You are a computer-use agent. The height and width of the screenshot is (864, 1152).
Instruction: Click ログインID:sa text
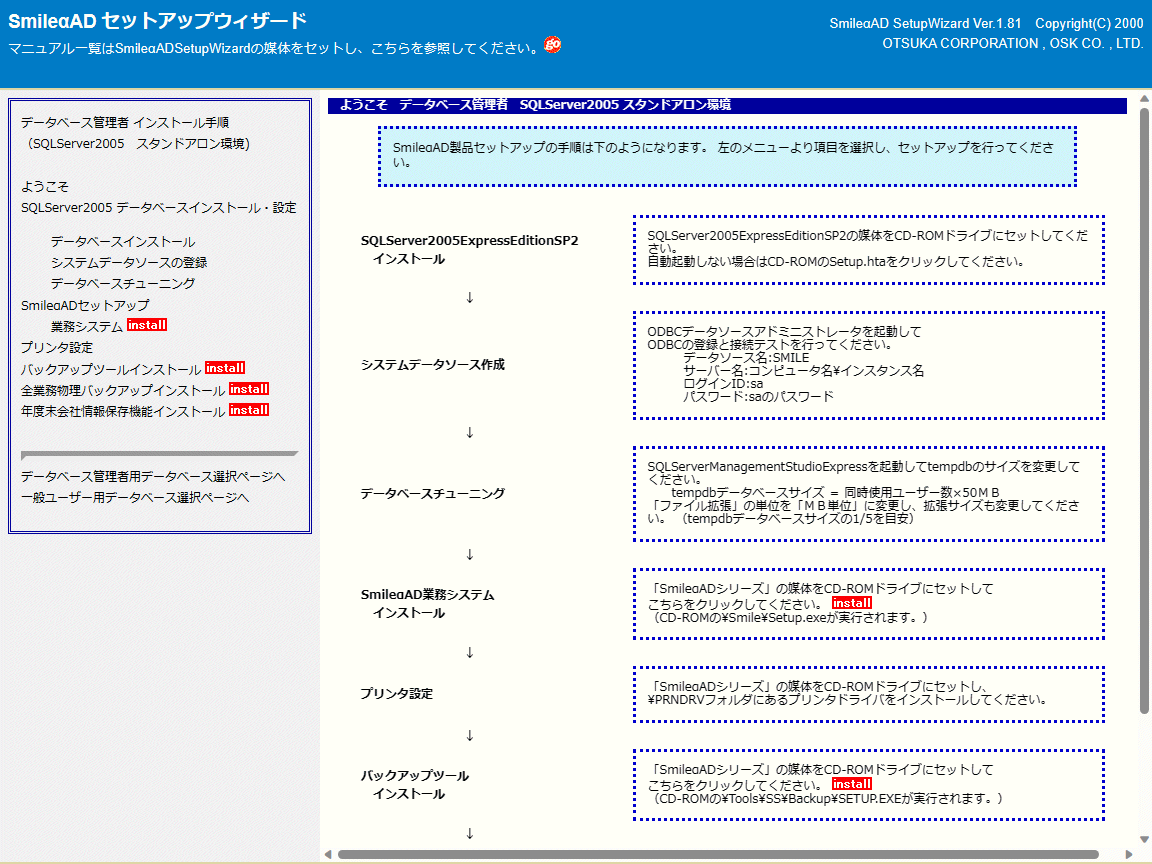click(724, 384)
